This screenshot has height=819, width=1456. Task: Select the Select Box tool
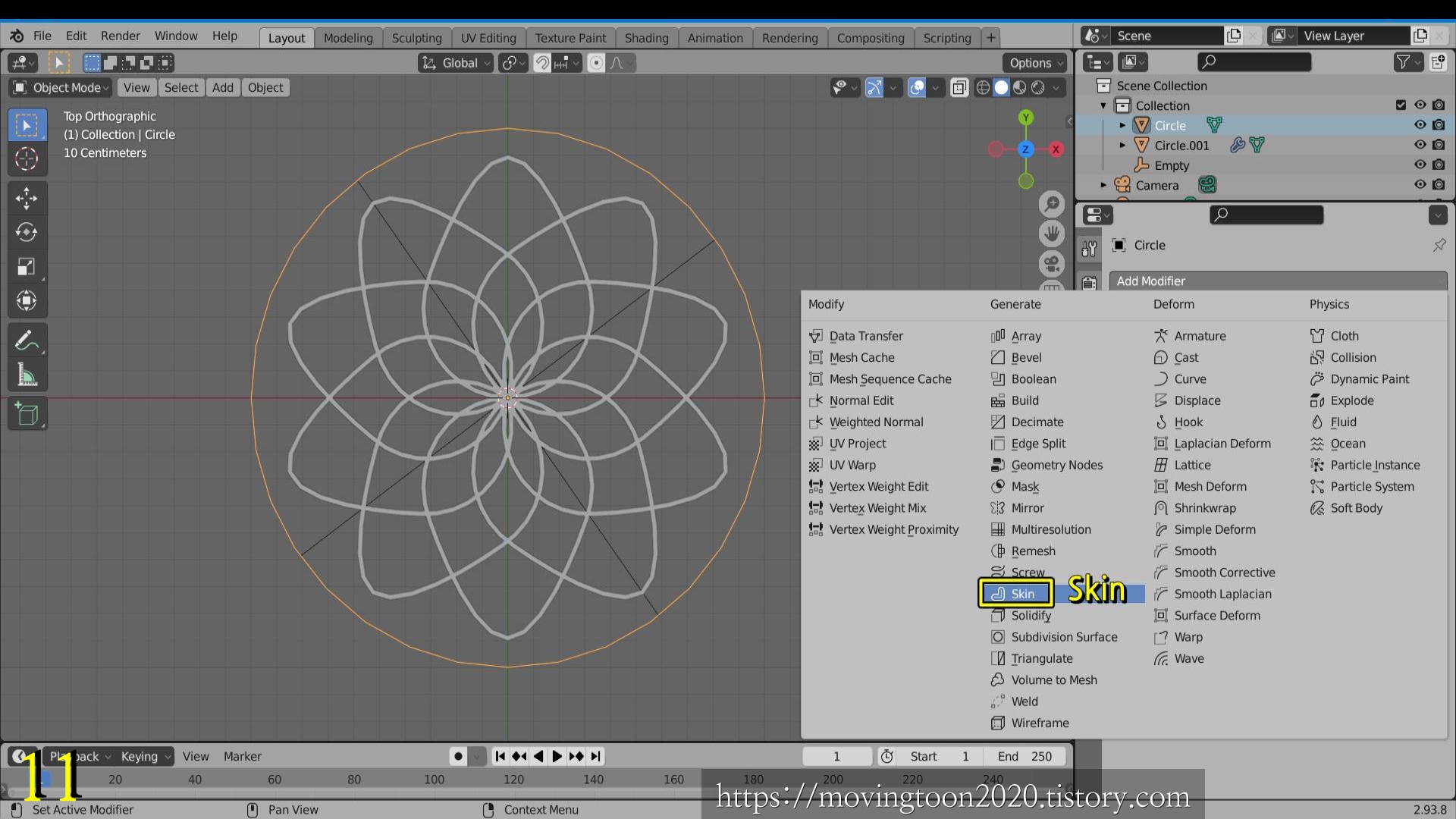(x=27, y=125)
